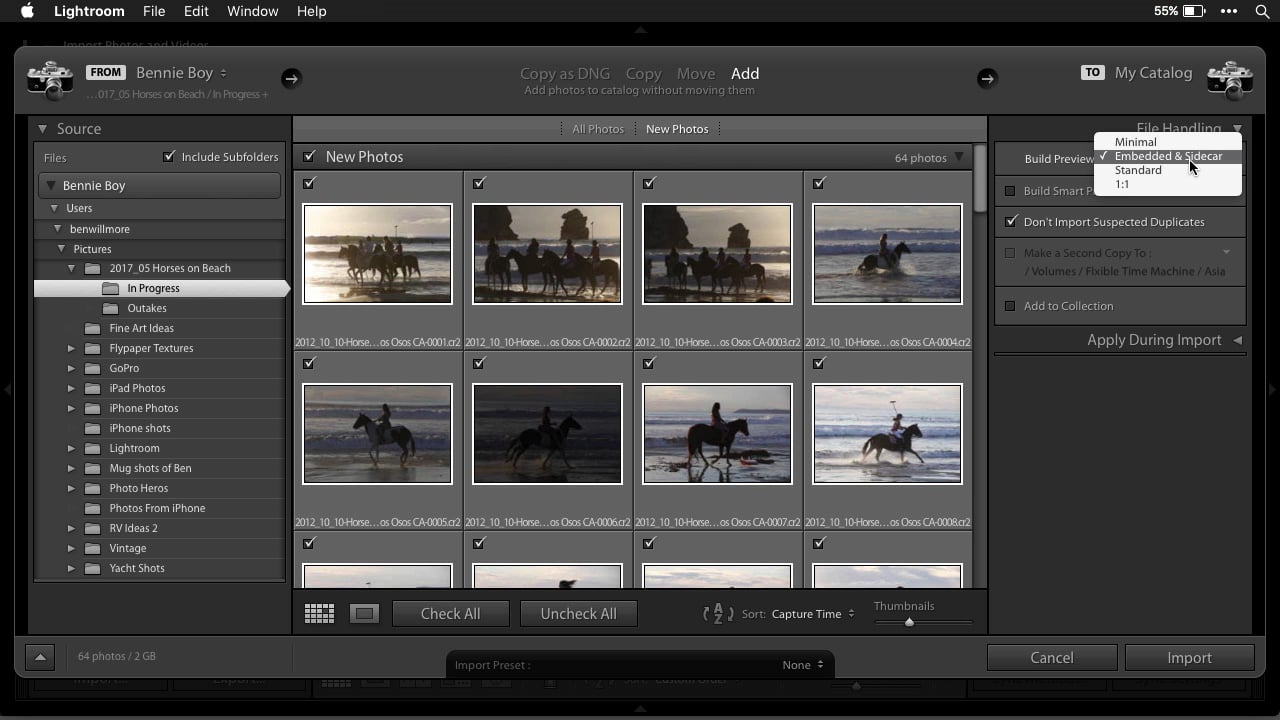Collapse the Bennie Boy volume

point(50,186)
